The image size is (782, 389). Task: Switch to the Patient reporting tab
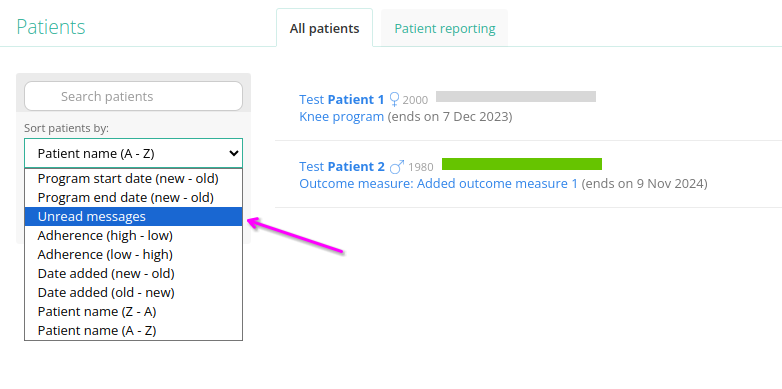point(445,28)
